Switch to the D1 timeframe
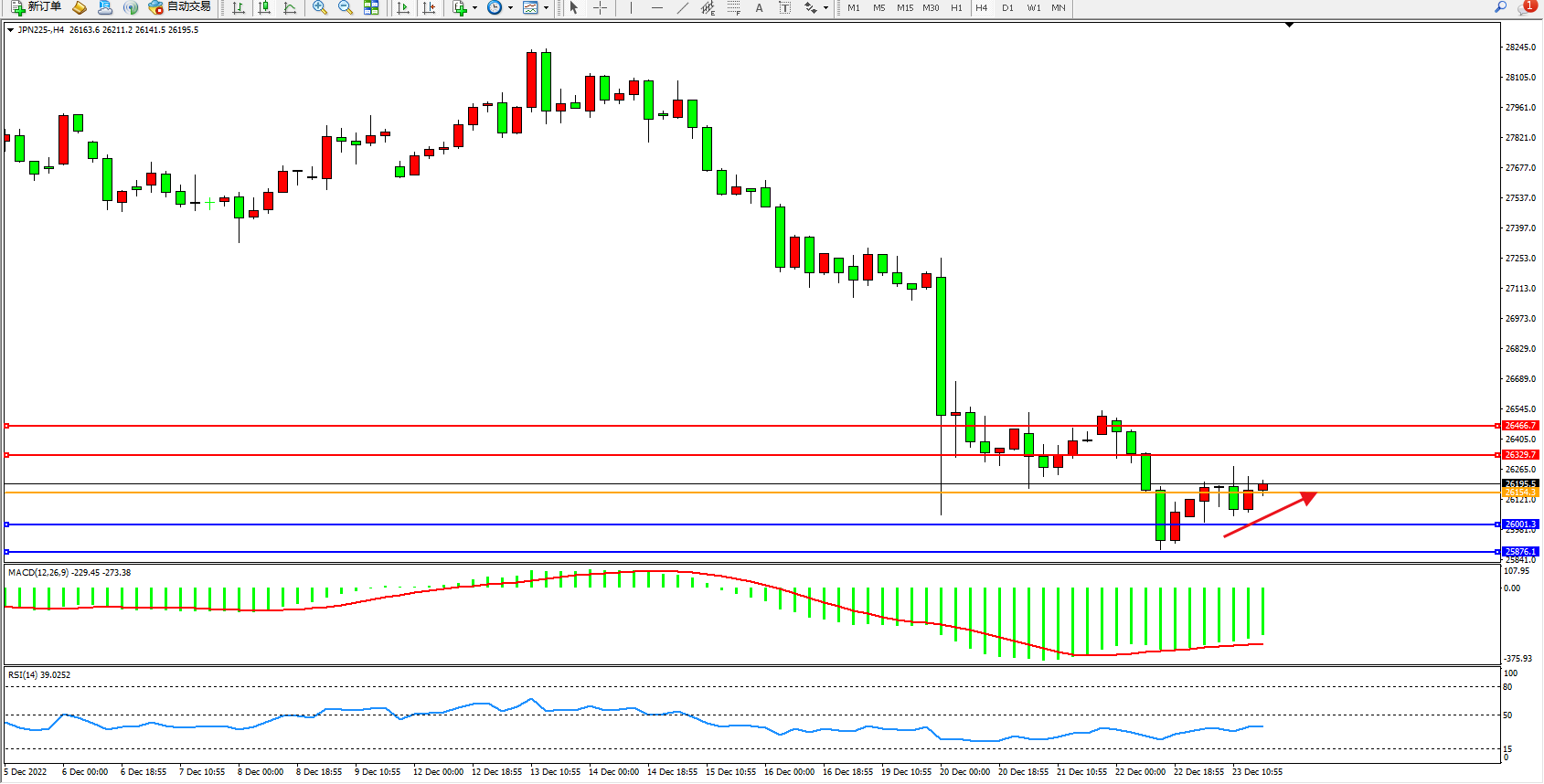1544x784 pixels. 1007,7
